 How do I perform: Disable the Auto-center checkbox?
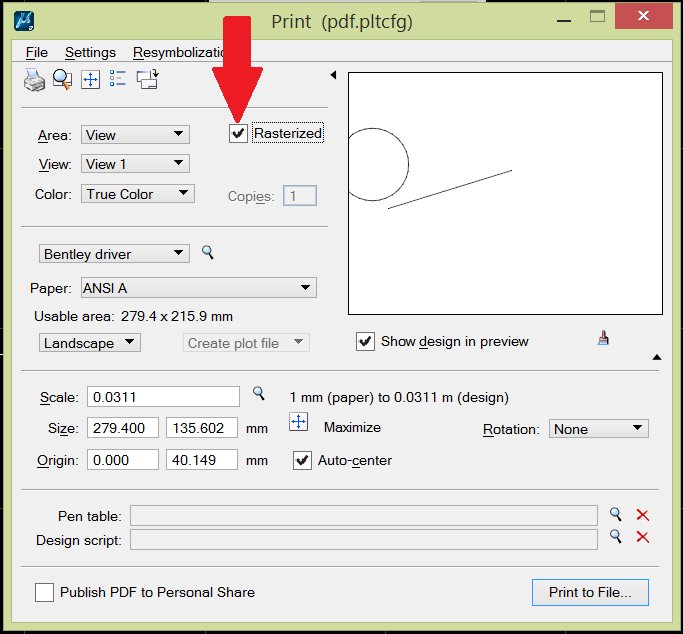(302, 460)
